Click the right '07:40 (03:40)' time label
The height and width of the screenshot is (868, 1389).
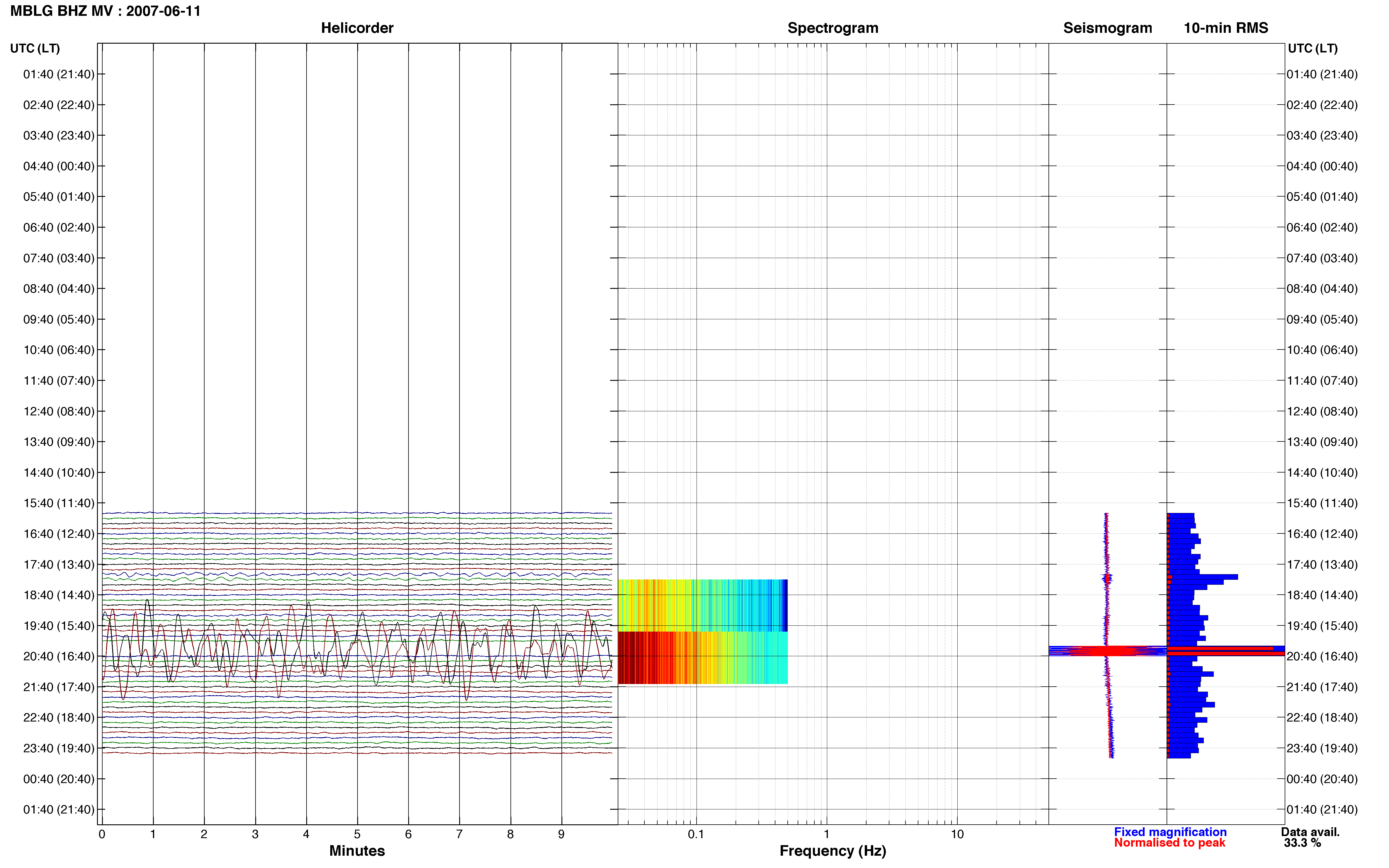[x=1322, y=258]
